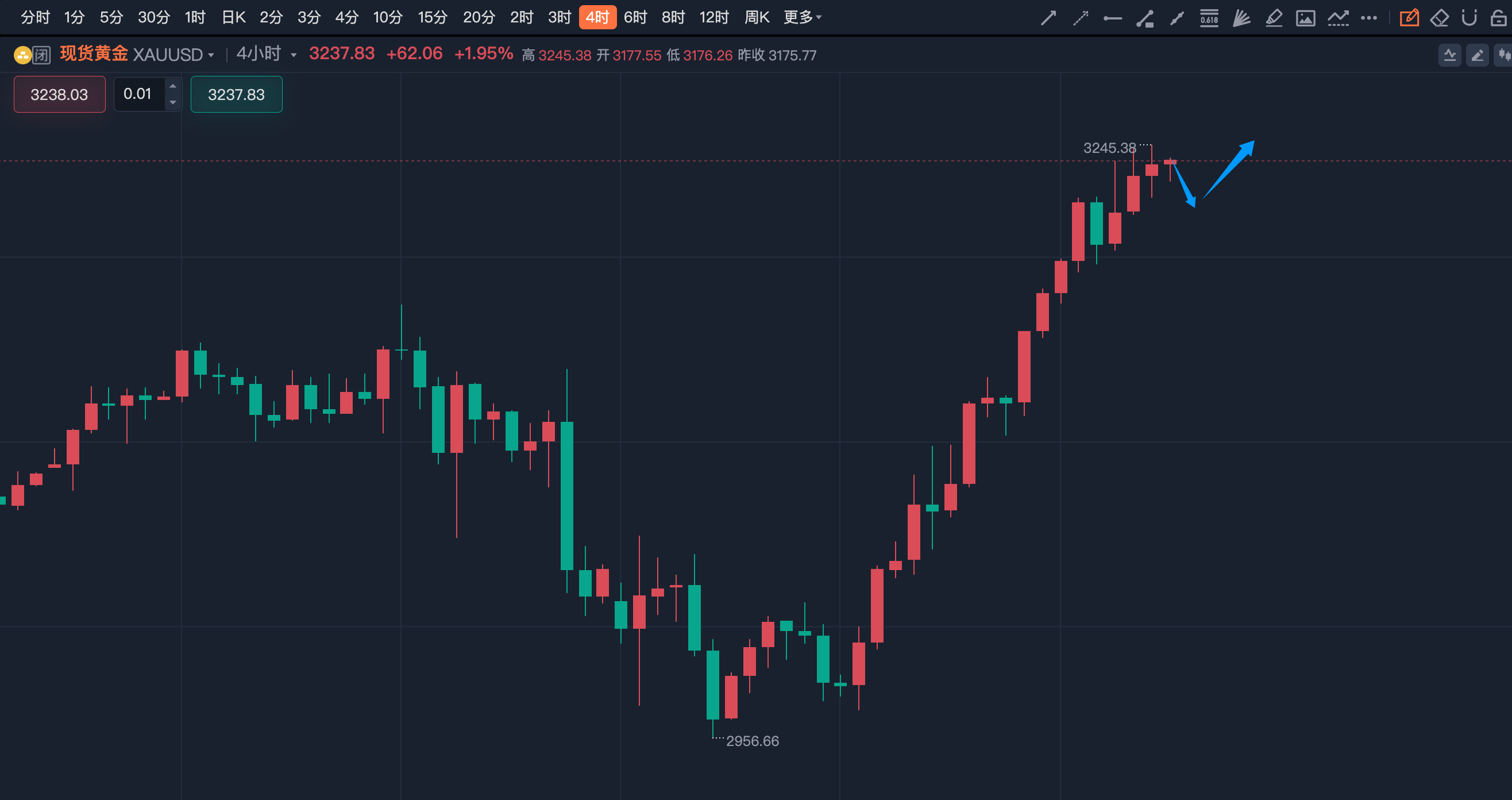Screen dimensions: 1512x800
Task: Select the solid arrow drawing tool
Action: (x=1048, y=18)
